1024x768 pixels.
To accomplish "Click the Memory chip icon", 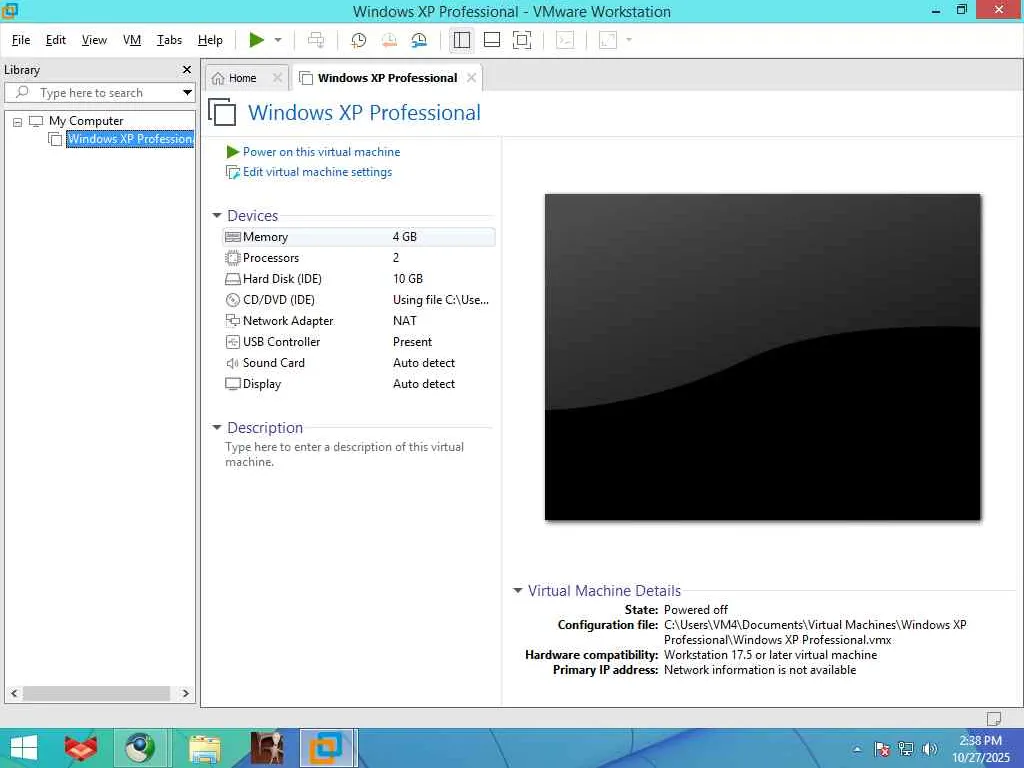I will click(232, 237).
